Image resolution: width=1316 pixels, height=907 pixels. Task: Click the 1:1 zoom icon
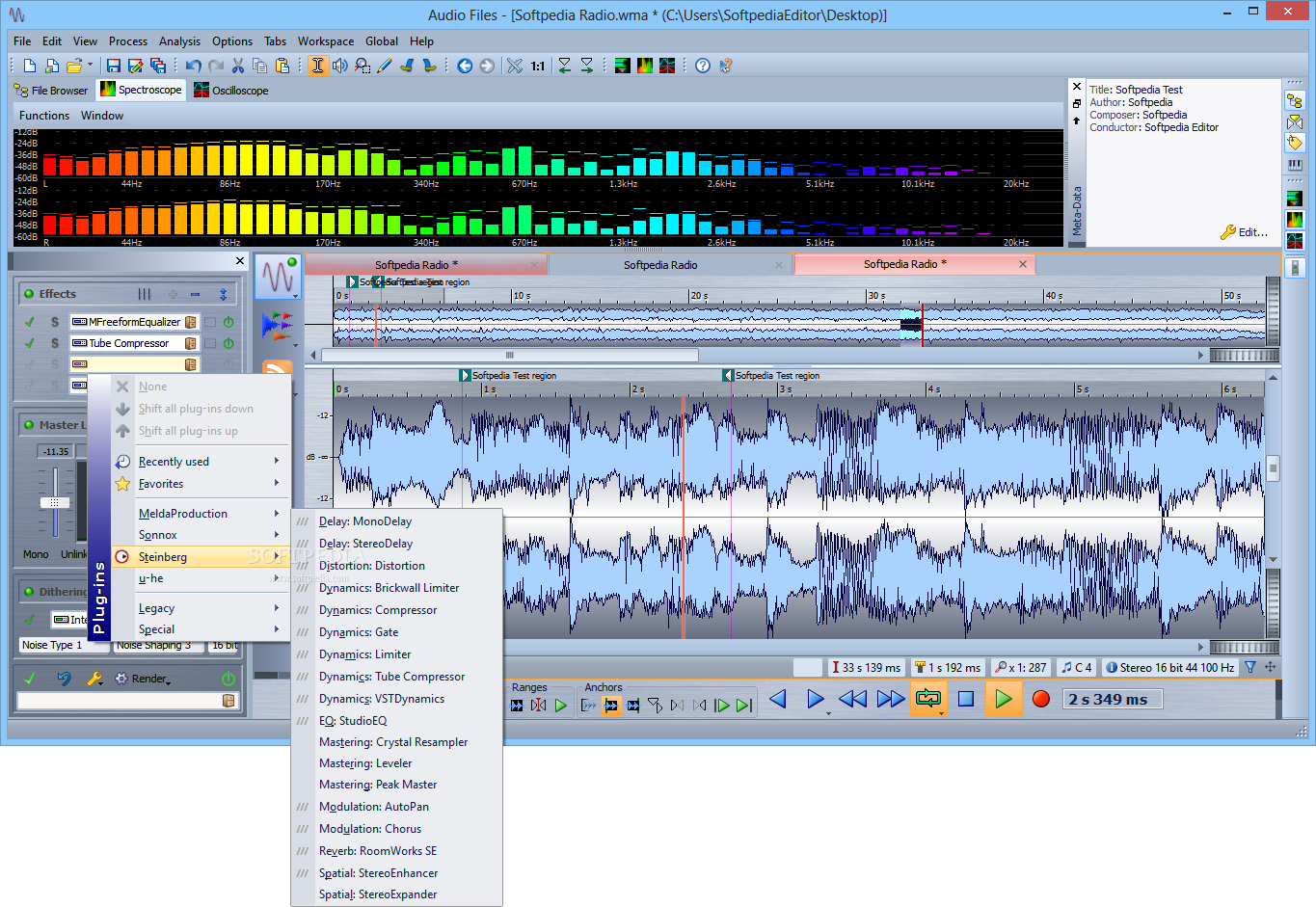[x=538, y=67]
